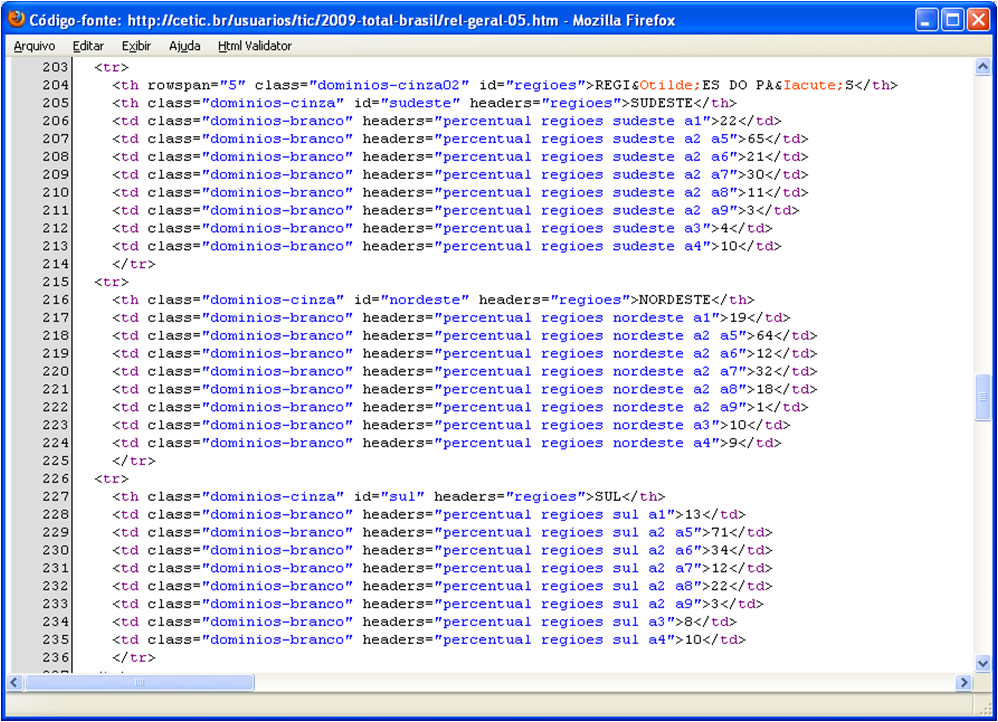This screenshot has width=998, height=722.
Task: Click the &Otilde; entity on line 204
Action: (666, 85)
